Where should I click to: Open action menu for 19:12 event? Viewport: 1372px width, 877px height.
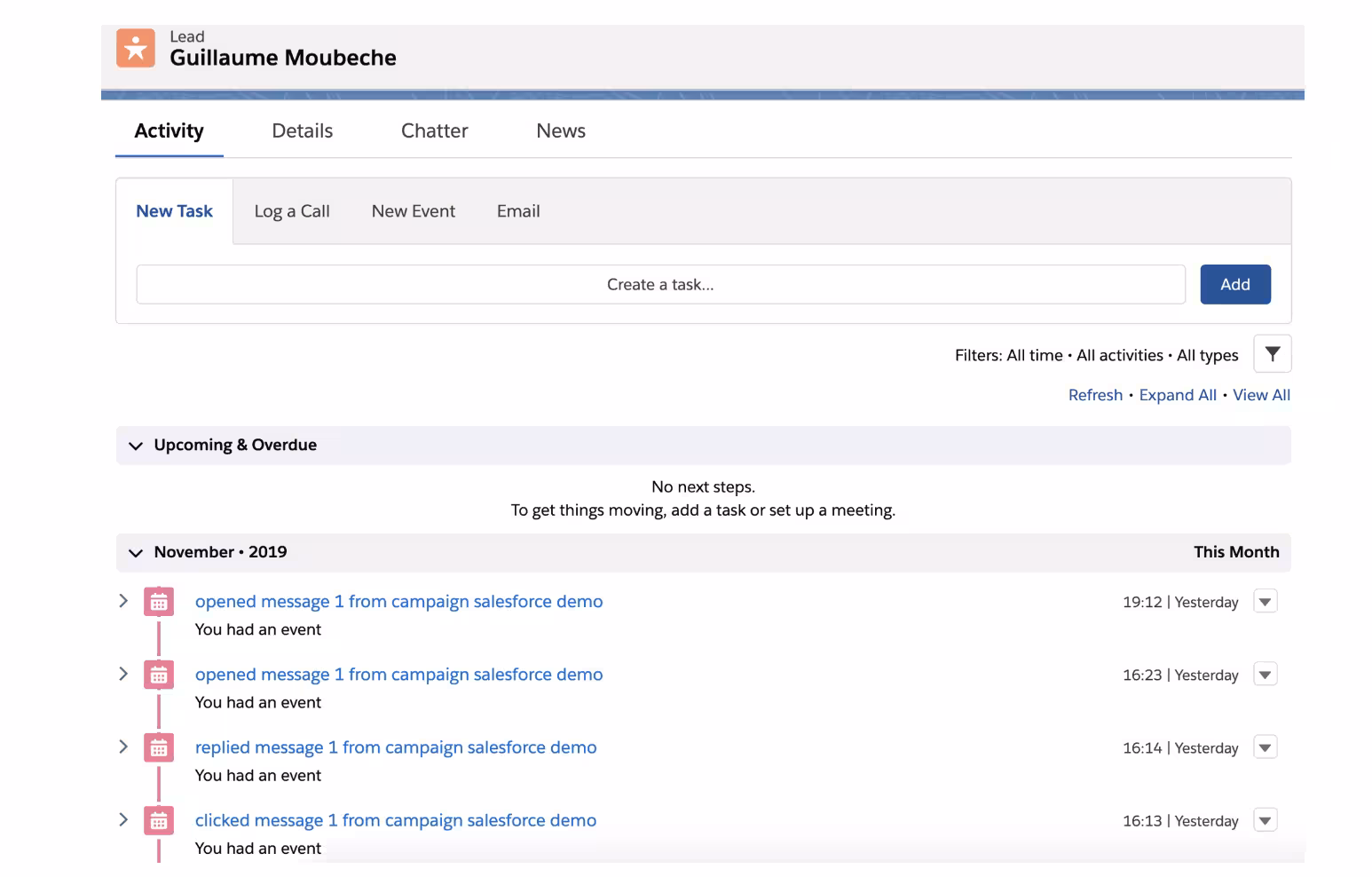(1265, 602)
